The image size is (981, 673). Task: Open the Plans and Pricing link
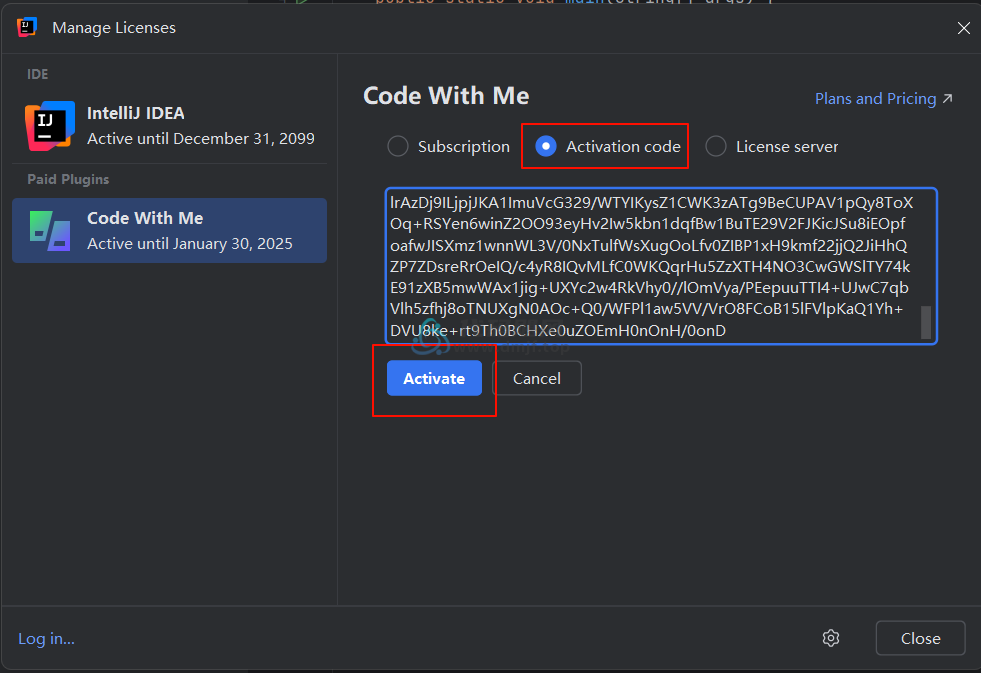pyautogui.click(x=883, y=99)
